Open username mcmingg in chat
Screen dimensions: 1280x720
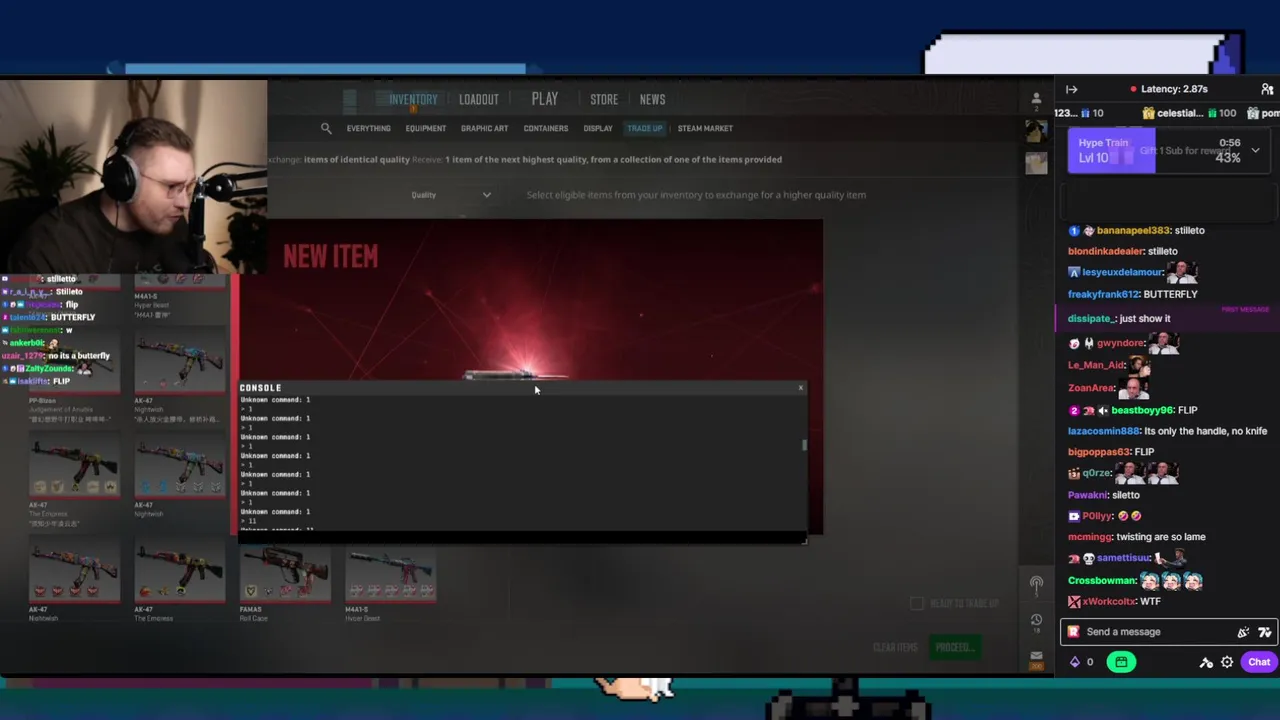pyautogui.click(x=1089, y=537)
